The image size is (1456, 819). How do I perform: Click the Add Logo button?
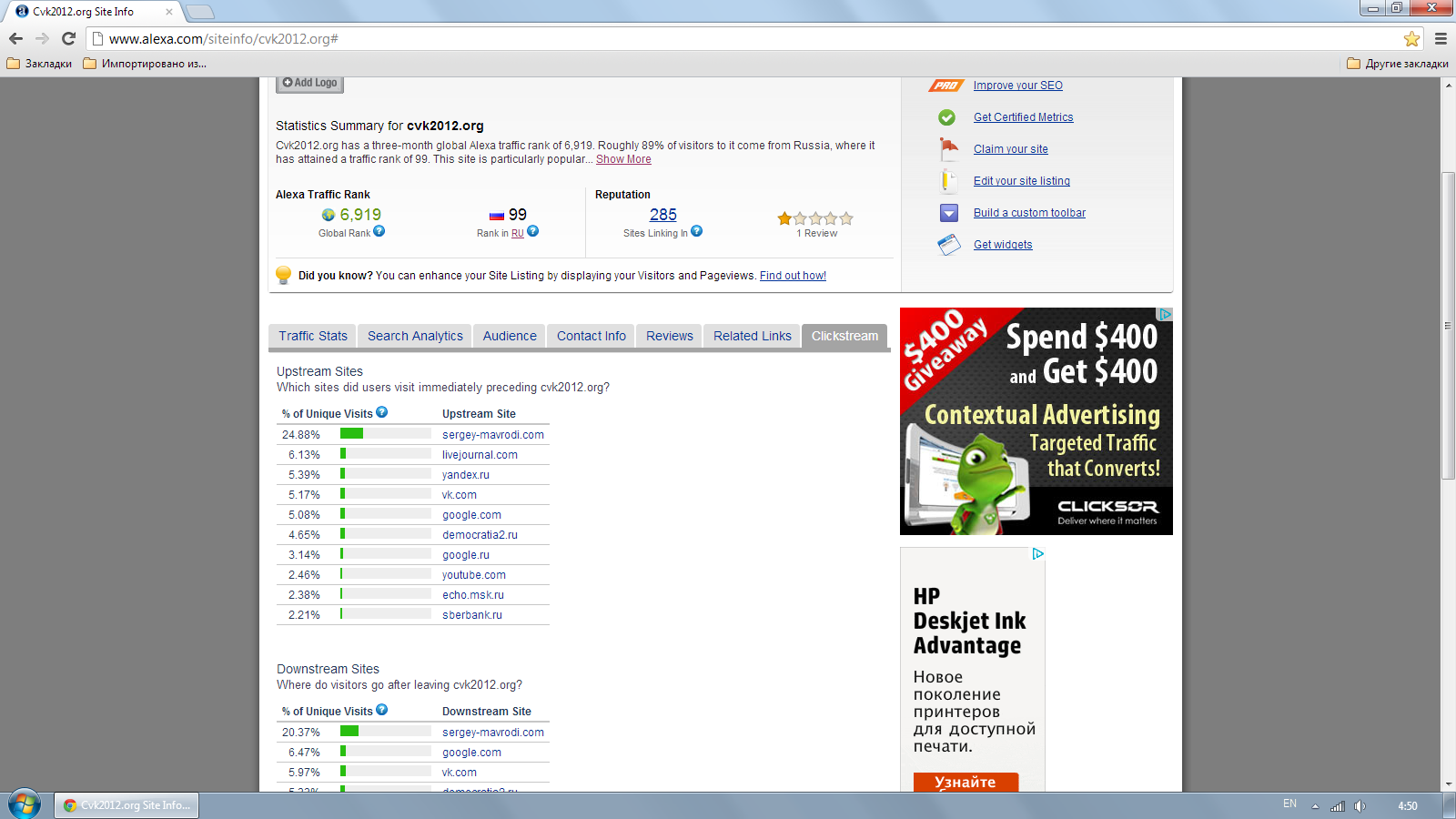pos(309,83)
